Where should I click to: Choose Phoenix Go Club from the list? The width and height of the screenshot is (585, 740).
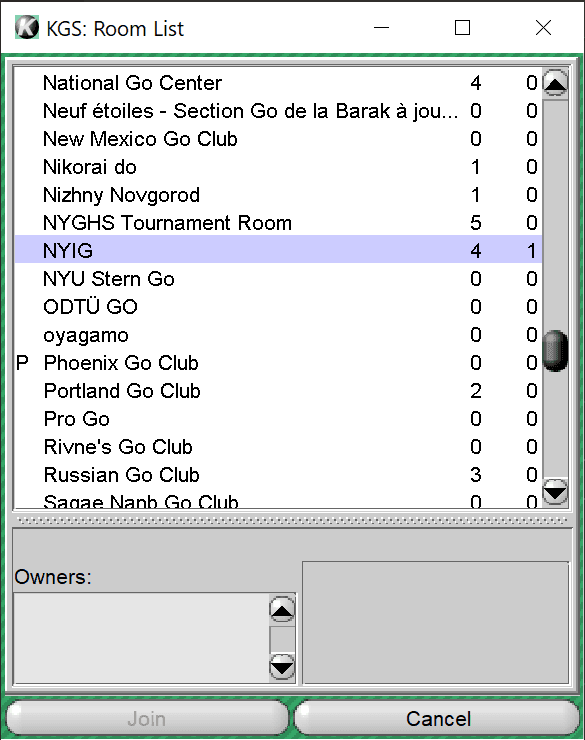click(x=278, y=362)
